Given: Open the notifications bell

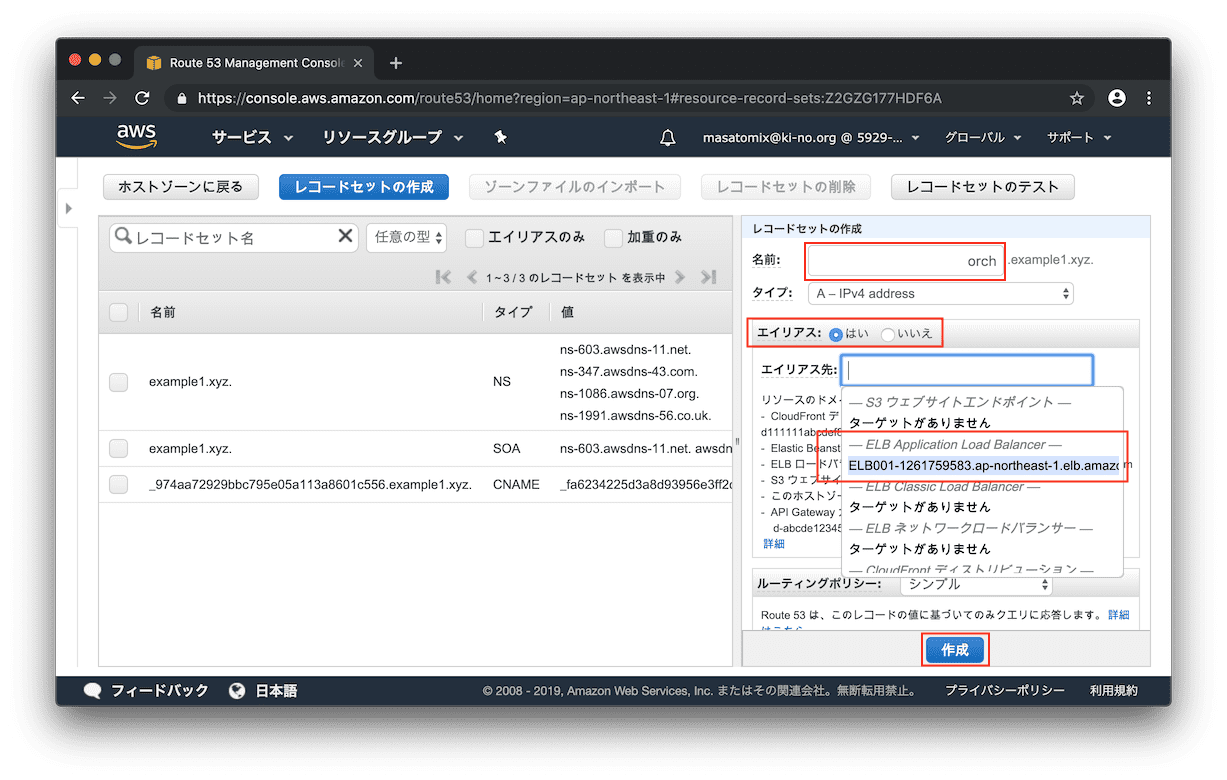Looking at the screenshot, I should (668, 138).
